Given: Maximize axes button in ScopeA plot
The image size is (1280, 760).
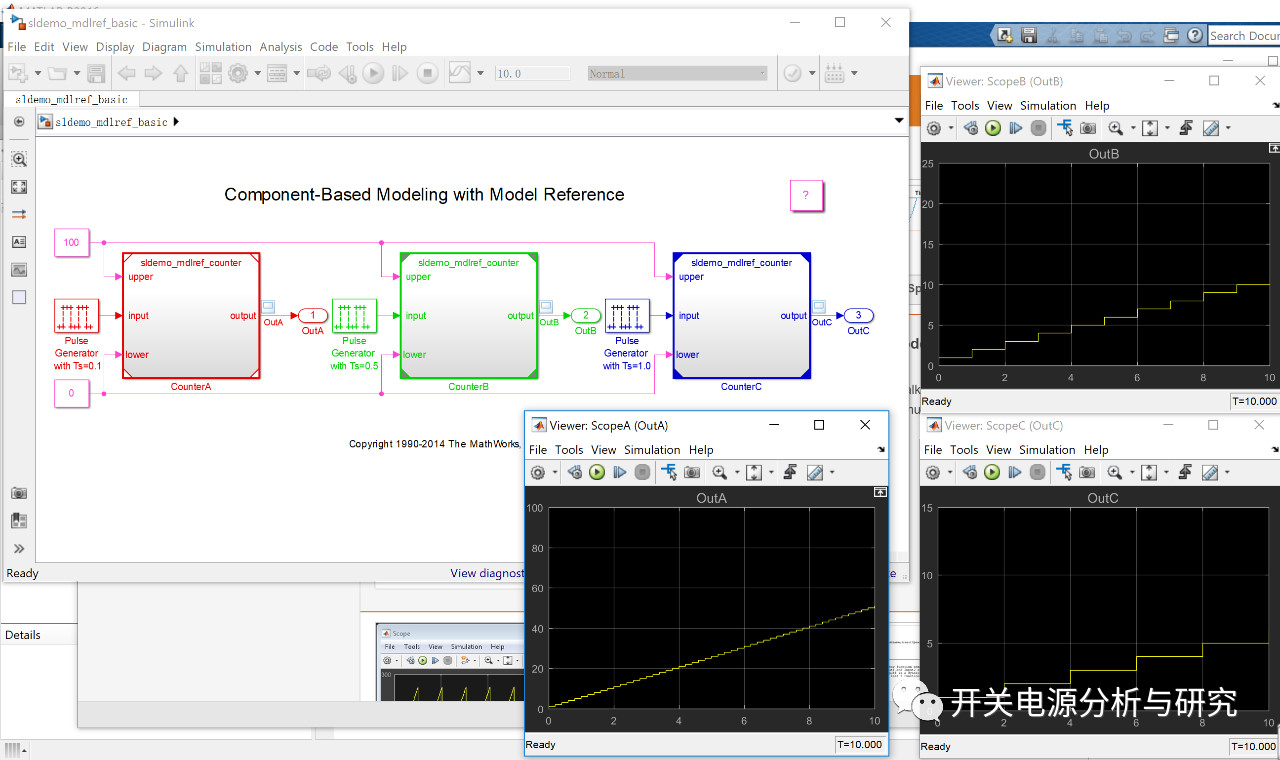Looking at the screenshot, I should coord(880,492).
